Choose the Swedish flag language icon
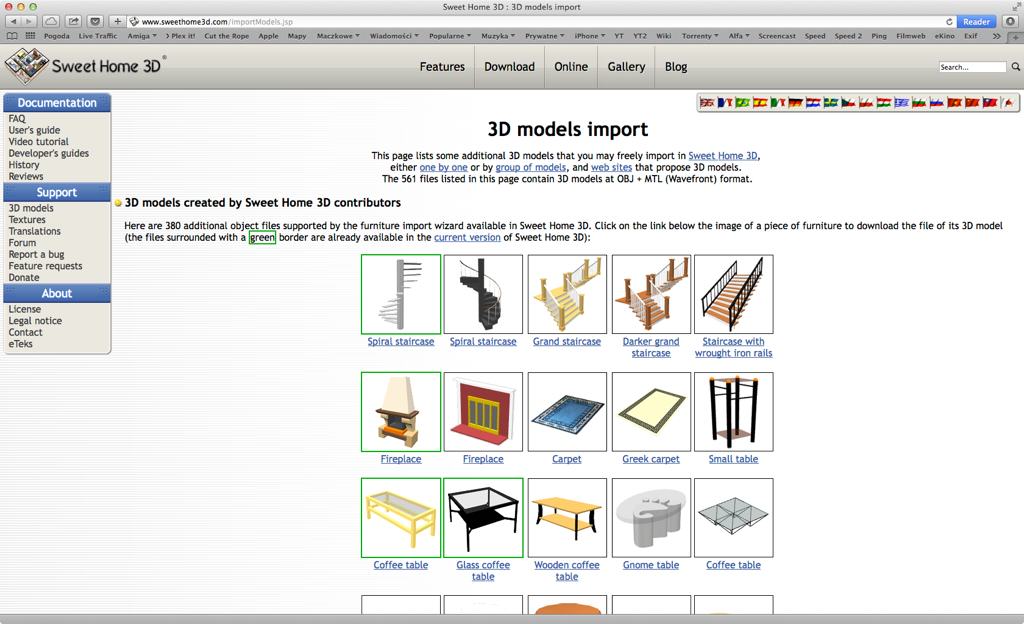Viewport: 1024px width, 624px height. 830,103
